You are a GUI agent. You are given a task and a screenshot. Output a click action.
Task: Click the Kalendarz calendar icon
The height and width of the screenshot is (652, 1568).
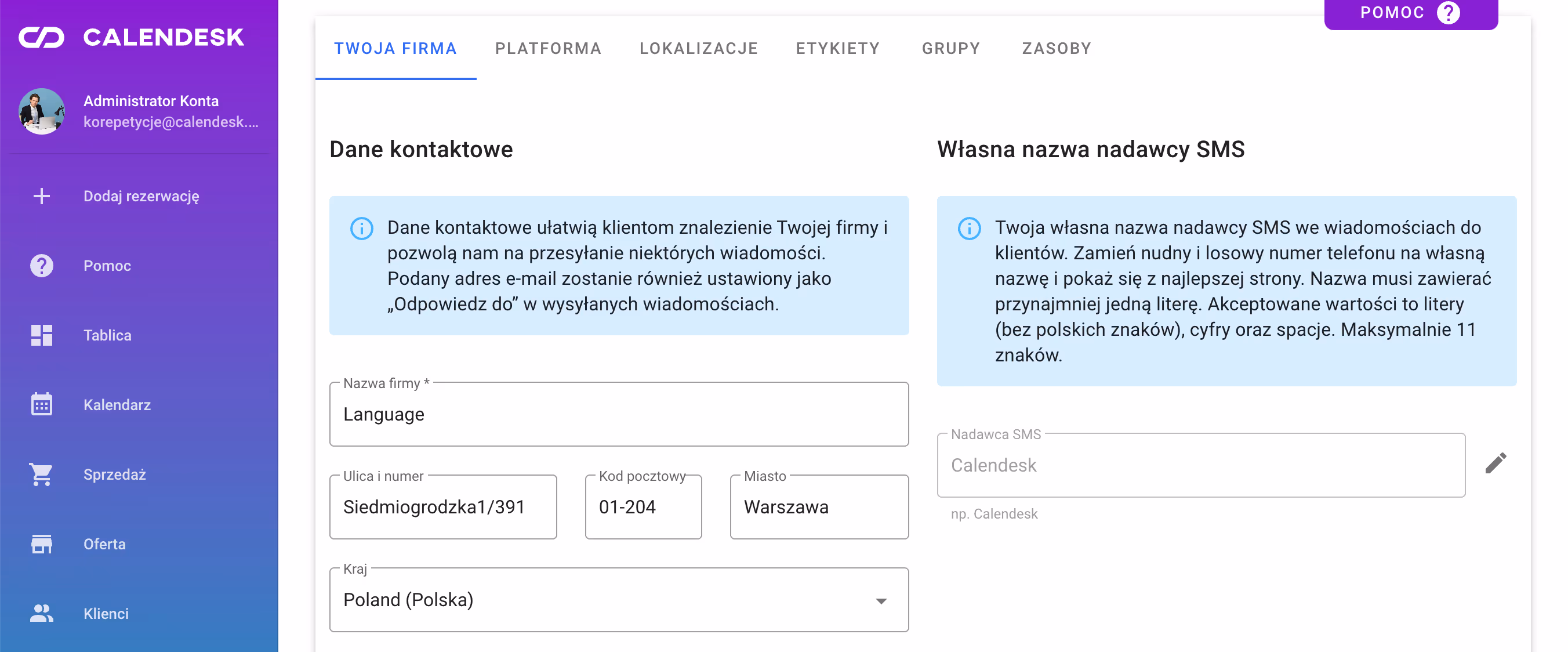click(41, 404)
